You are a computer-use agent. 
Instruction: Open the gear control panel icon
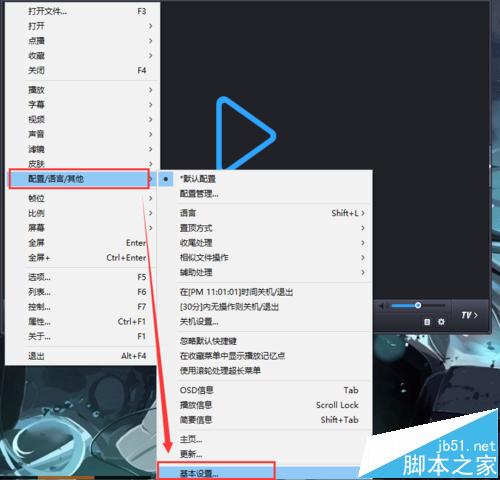point(441,322)
